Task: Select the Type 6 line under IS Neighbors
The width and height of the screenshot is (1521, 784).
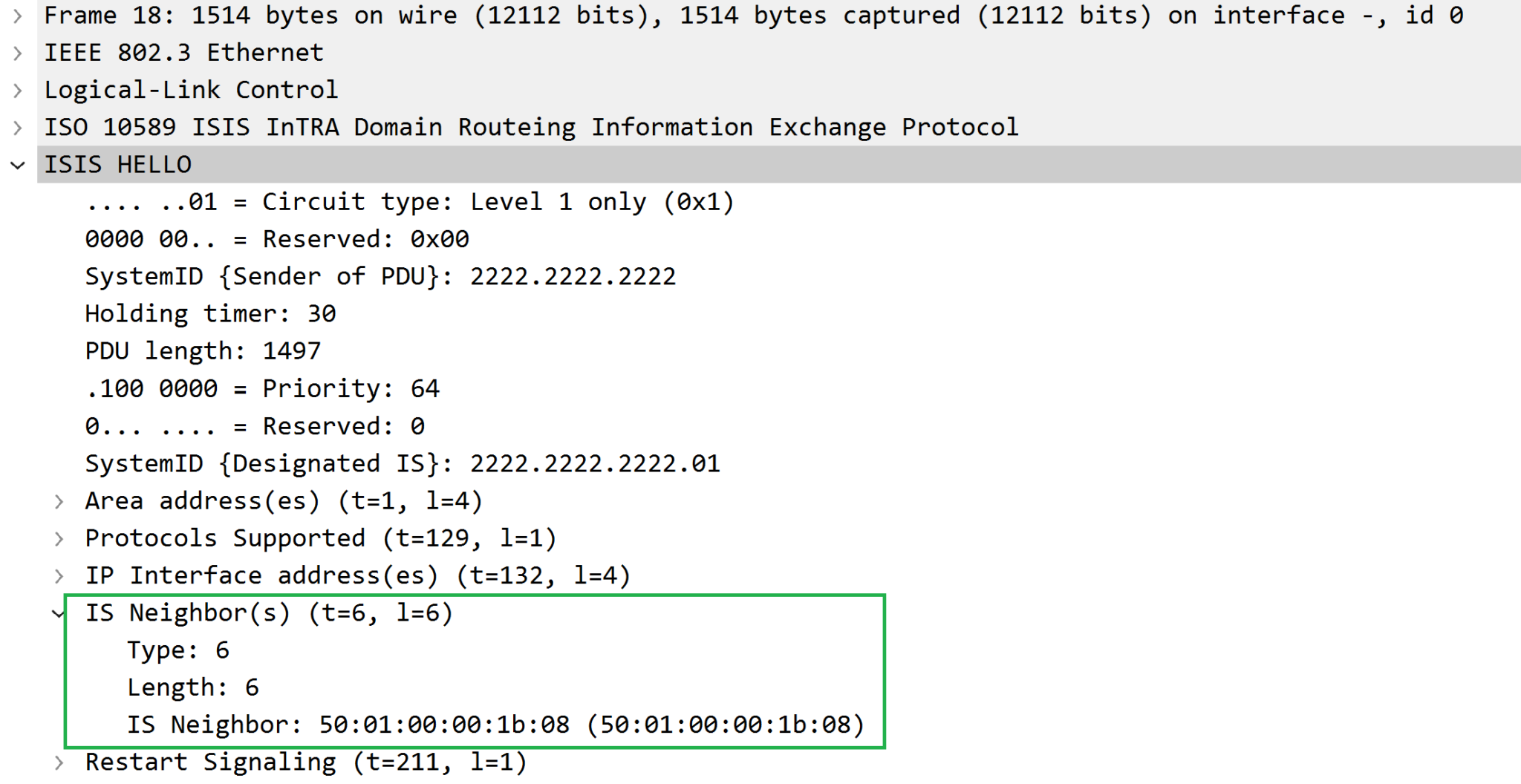Action: click(178, 650)
